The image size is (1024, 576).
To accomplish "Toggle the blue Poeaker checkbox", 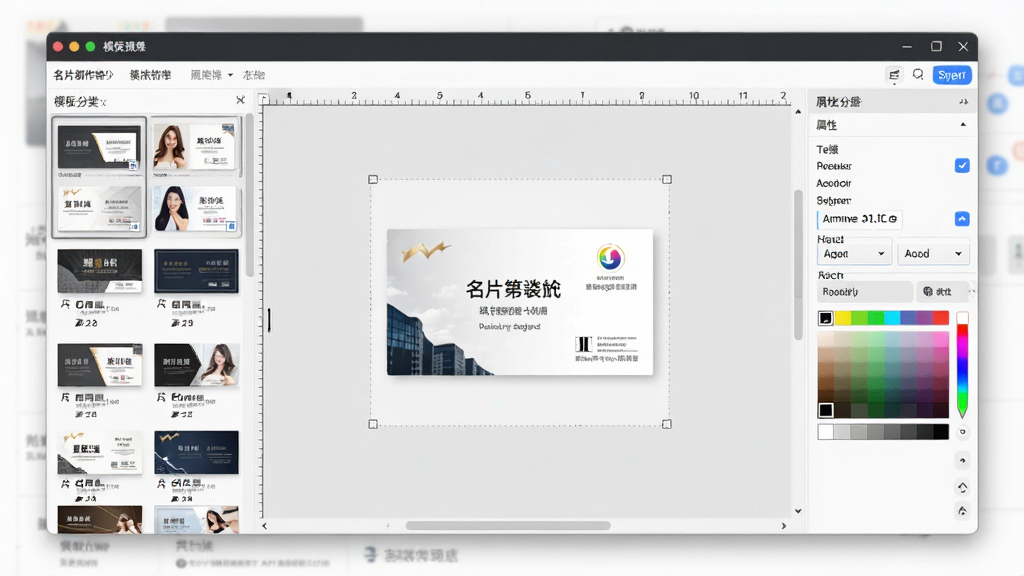I will point(962,166).
